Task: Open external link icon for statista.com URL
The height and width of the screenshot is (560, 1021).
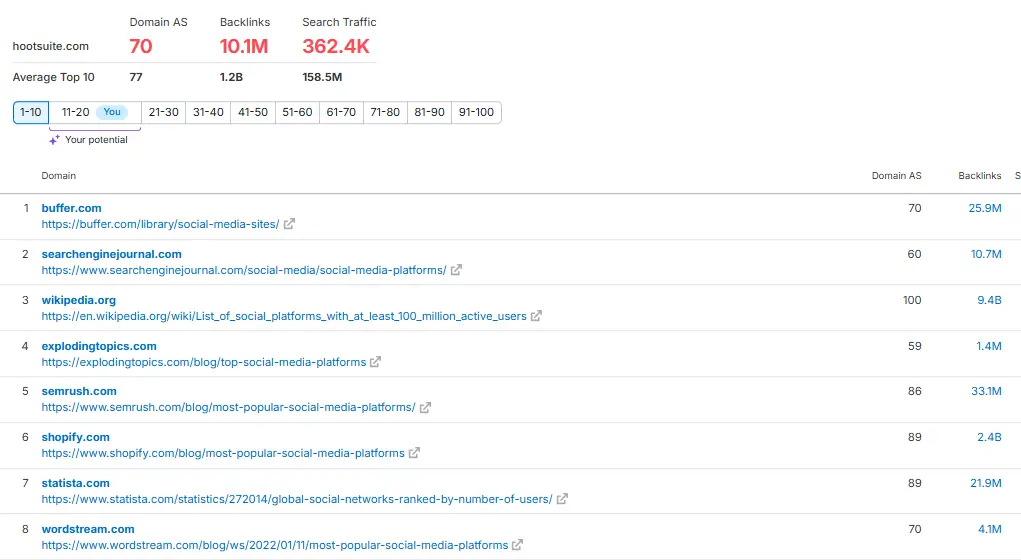Action: pos(562,499)
